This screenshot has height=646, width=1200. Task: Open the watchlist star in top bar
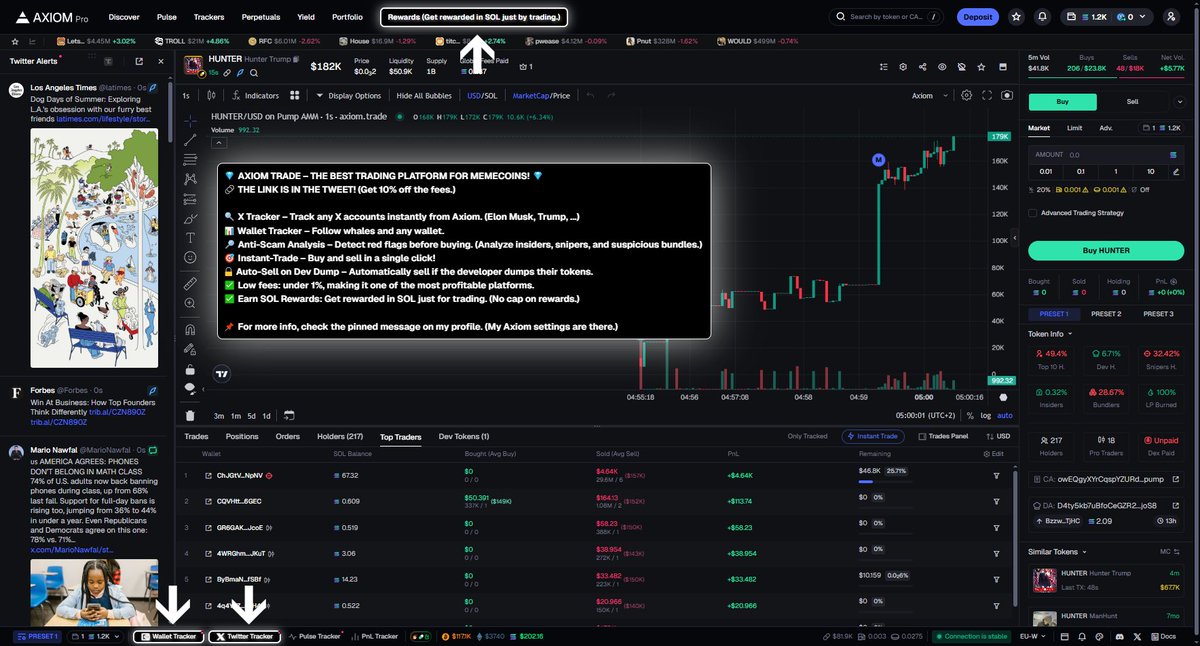(1016, 17)
